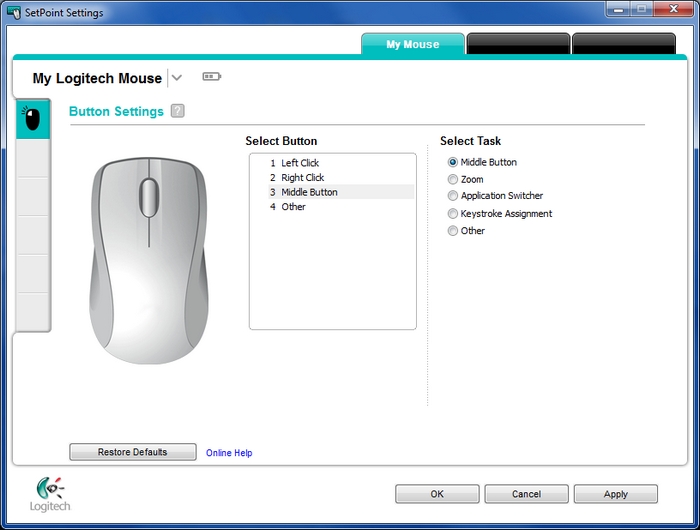Click the Cancel button

526,494
